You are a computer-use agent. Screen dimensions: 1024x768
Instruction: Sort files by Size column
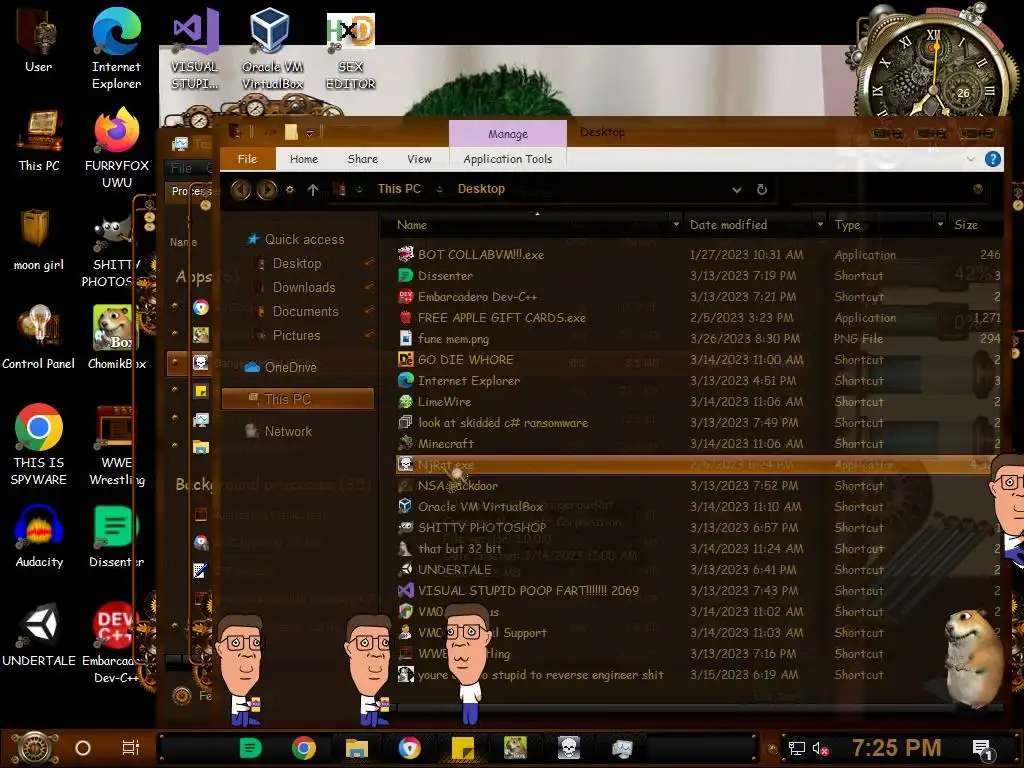pos(966,225)
